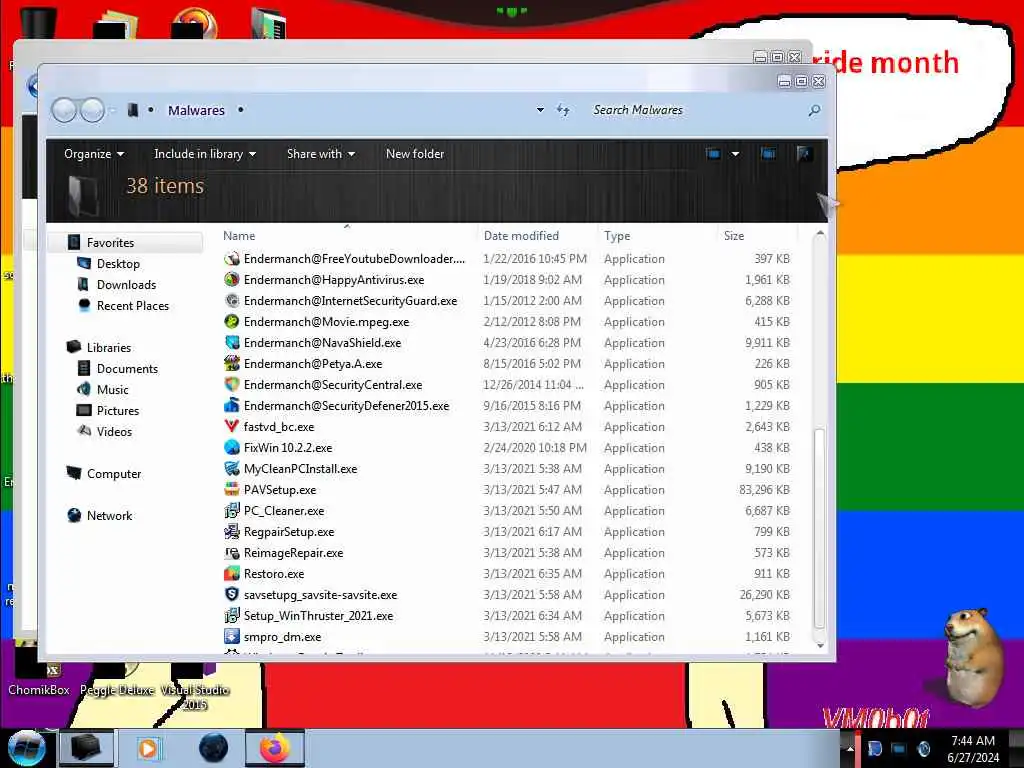Open the Organize dropdown menu
Screen dimensions: 1024x768
(94, 154)
